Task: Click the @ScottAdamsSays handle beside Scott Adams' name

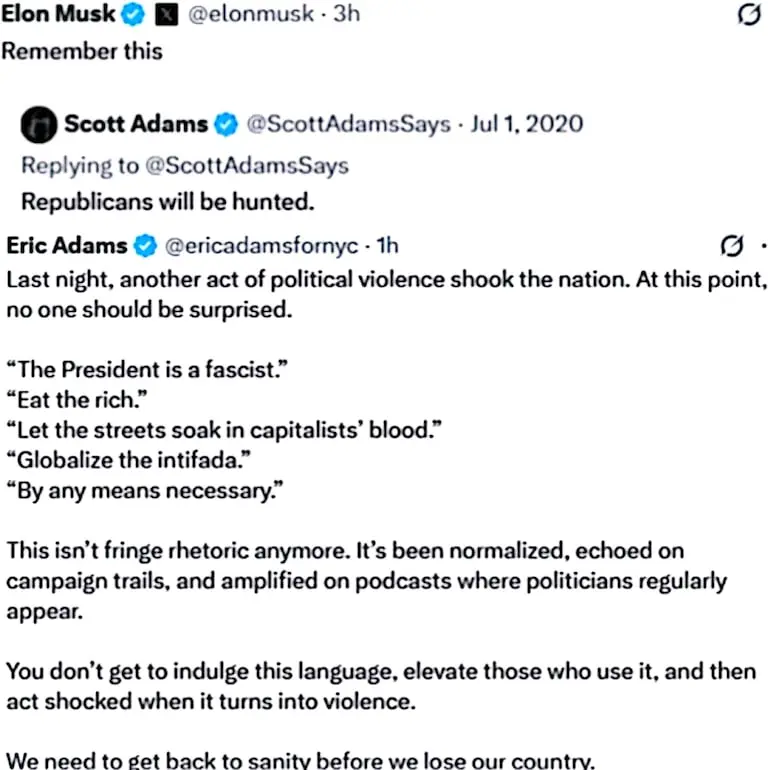Action: point(346,125)
